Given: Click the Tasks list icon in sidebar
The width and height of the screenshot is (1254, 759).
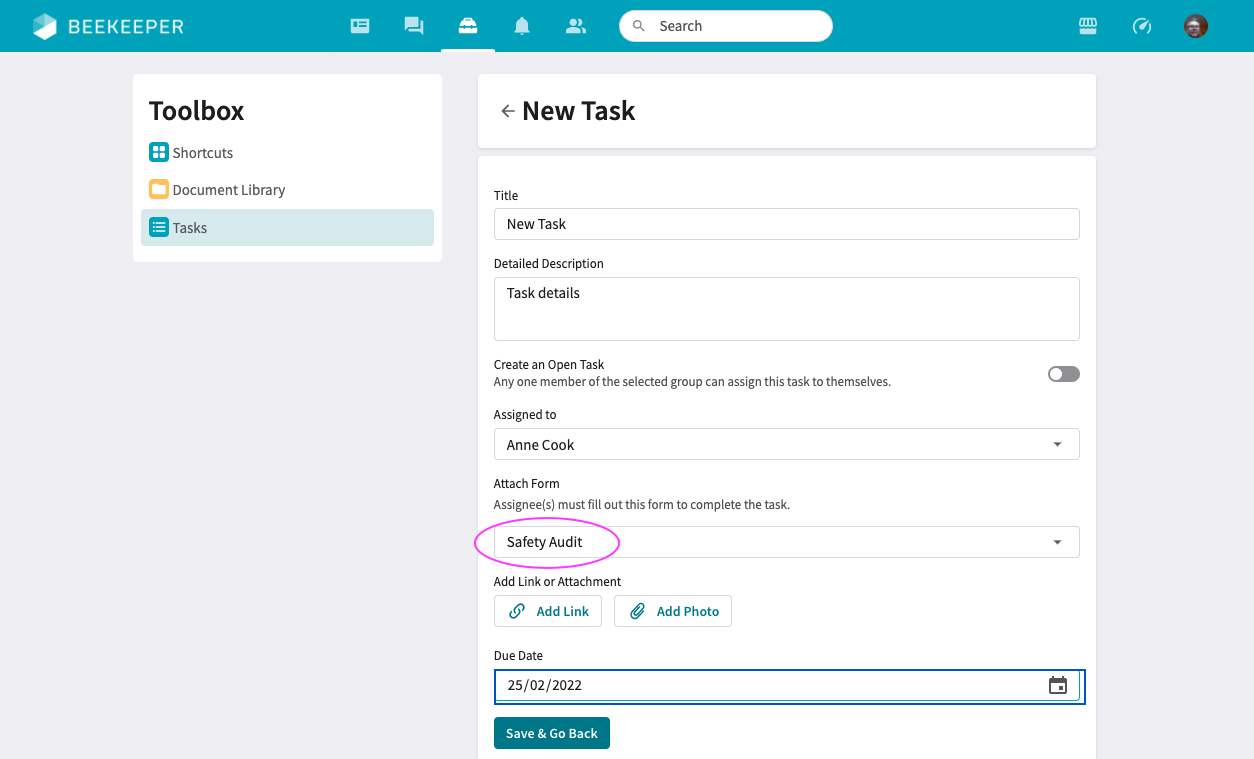Looking at the screenshot, I should 158,227.
